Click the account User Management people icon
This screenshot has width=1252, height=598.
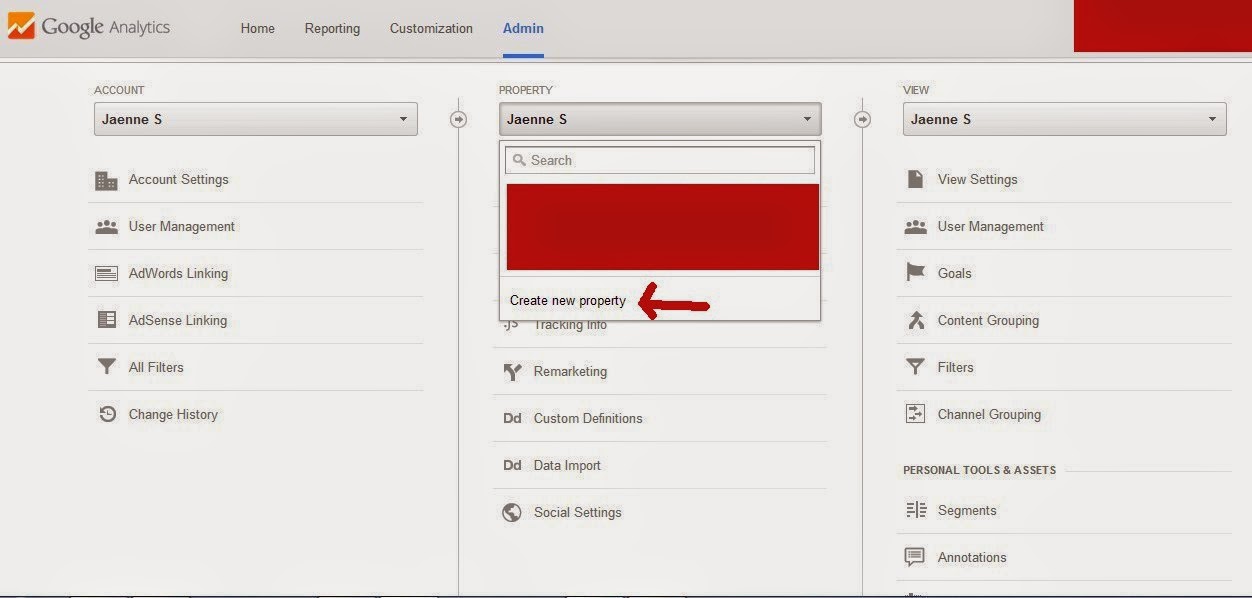point(106,227)
